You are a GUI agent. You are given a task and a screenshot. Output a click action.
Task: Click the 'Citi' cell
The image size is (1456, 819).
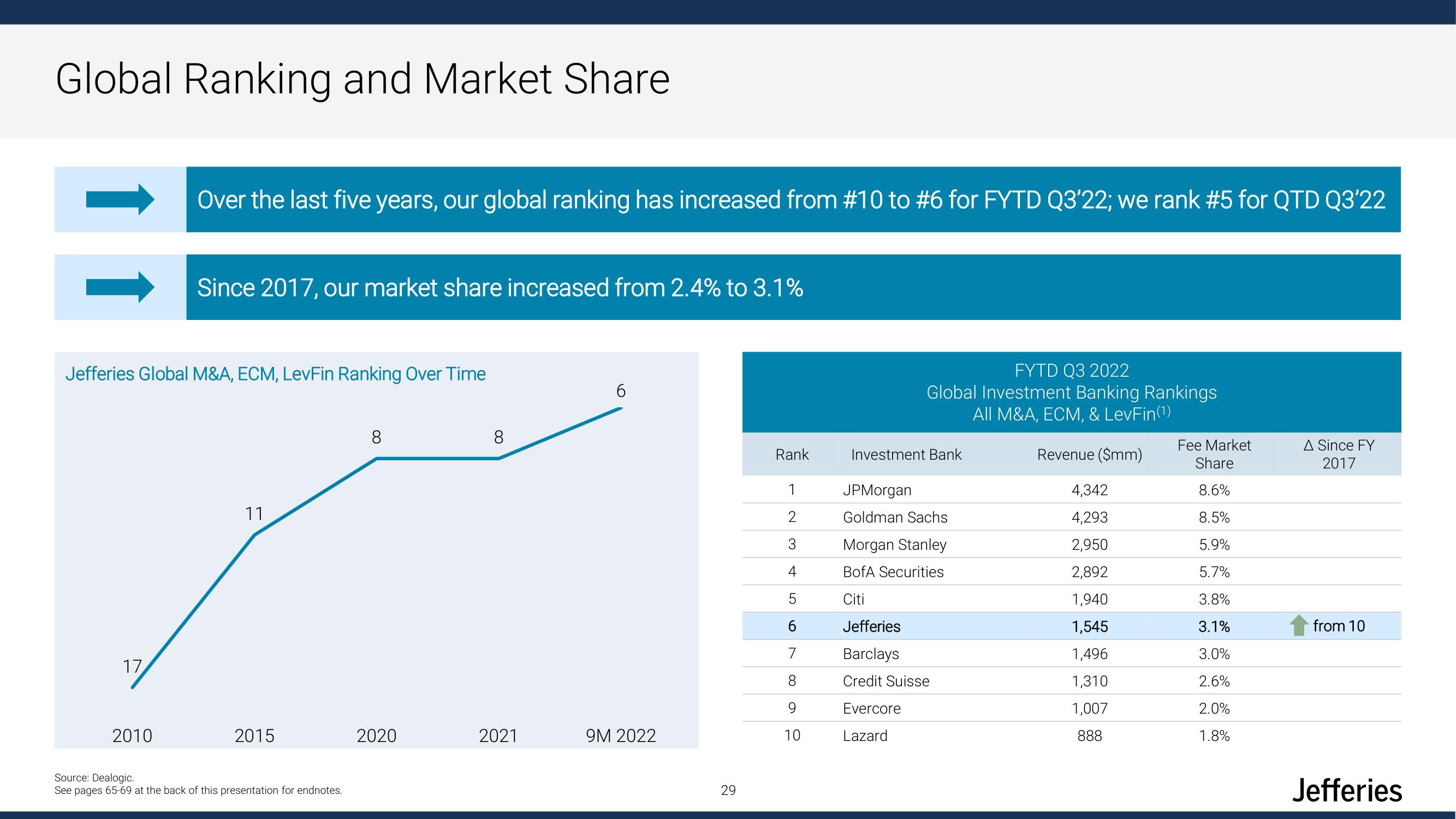pos(853,599)
